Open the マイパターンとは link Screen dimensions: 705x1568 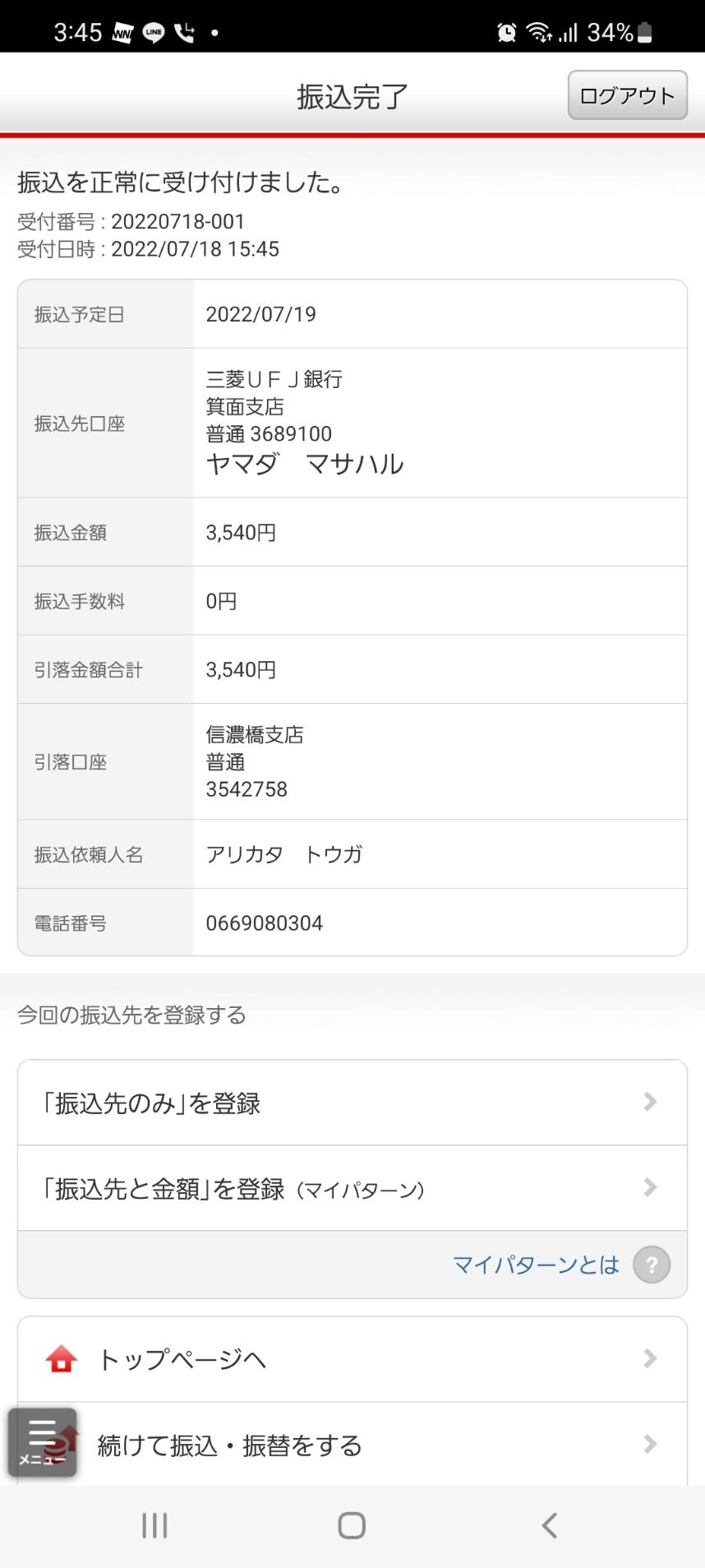[x=536, y=1265]
